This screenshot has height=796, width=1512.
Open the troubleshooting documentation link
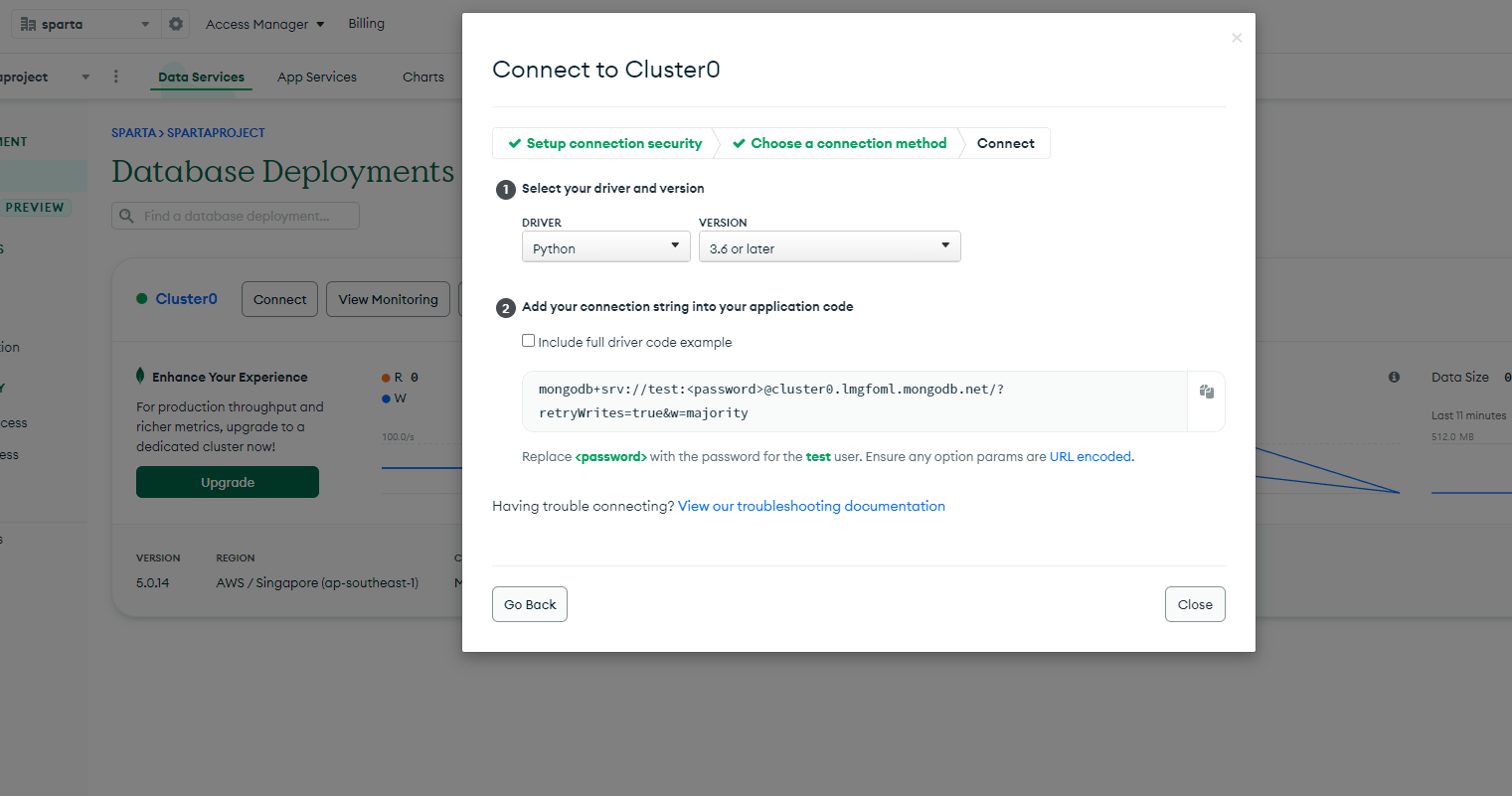point(811,506)
